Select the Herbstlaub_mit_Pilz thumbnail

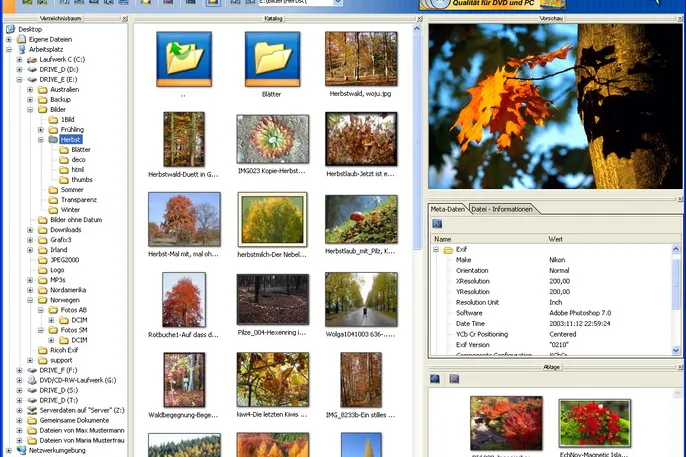click(x=361, y=219)
